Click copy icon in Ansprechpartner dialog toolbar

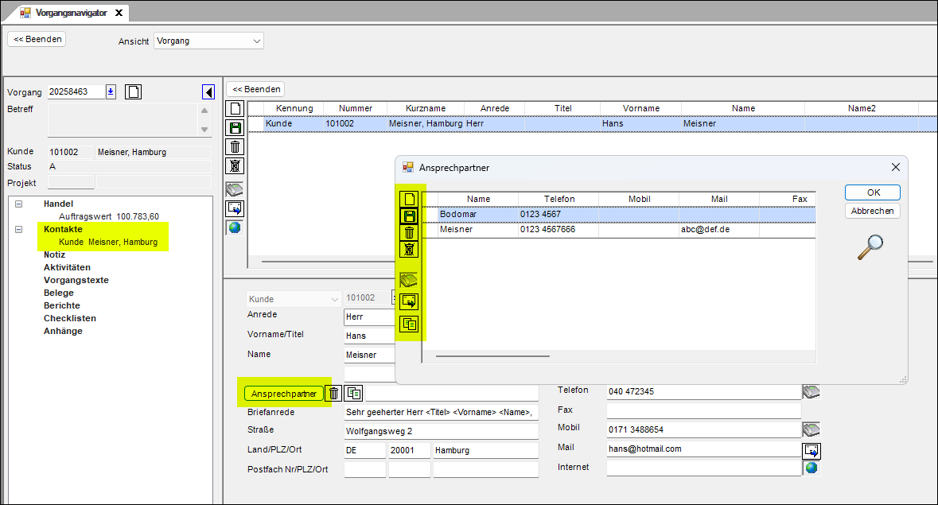(x=409, y=324)
